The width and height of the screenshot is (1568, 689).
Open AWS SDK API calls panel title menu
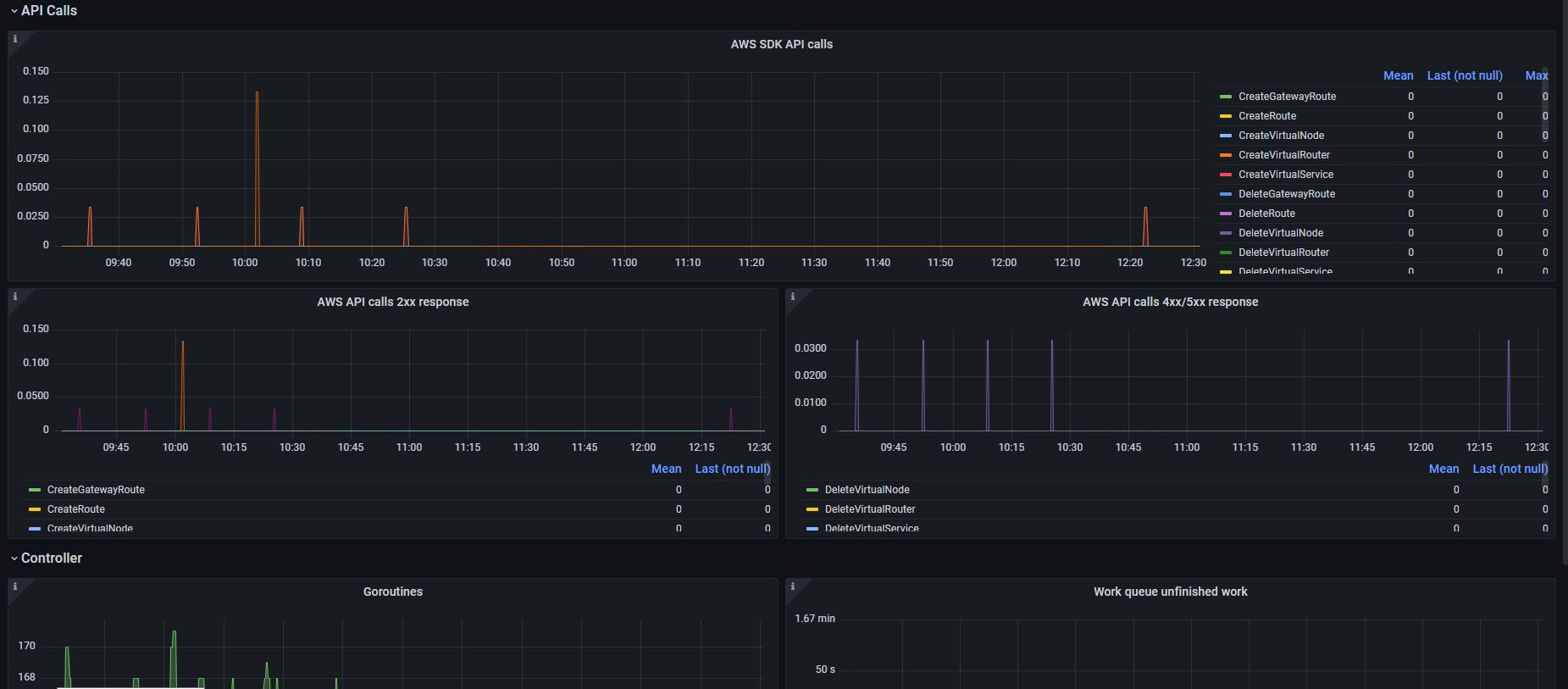[781, 44]
